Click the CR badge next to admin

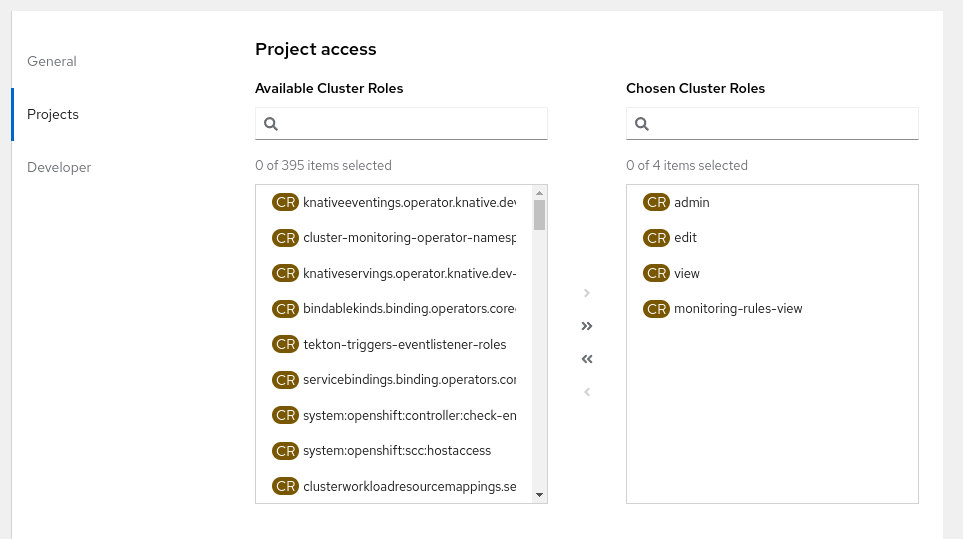click(657, 202)
